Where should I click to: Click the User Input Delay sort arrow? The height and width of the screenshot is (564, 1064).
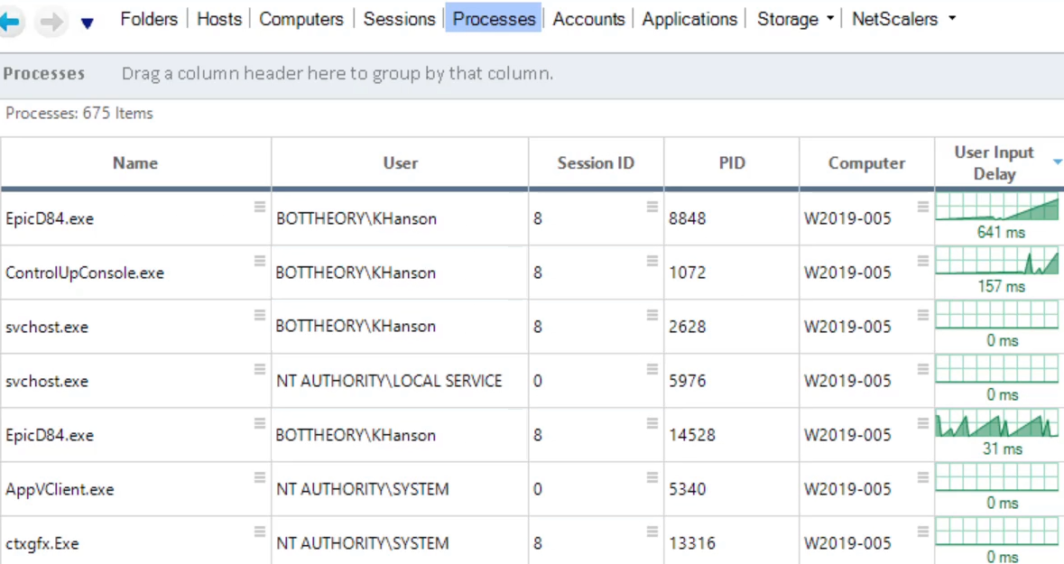(1057, 162)
